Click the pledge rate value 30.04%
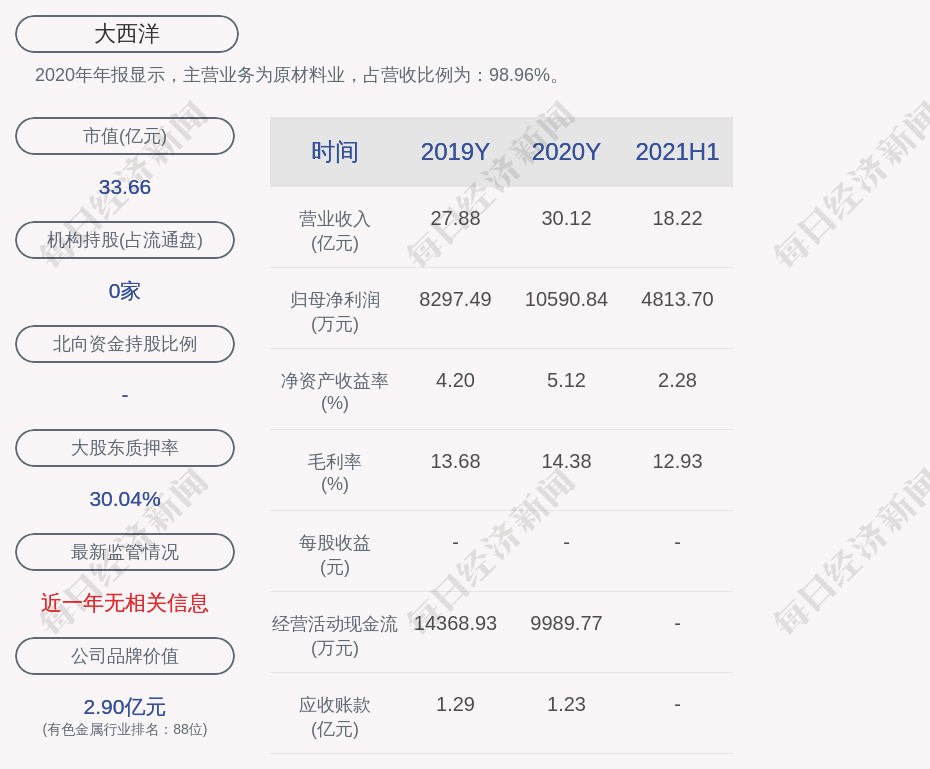The height and width of the screenshot is (769, 930). coord(125,499)
